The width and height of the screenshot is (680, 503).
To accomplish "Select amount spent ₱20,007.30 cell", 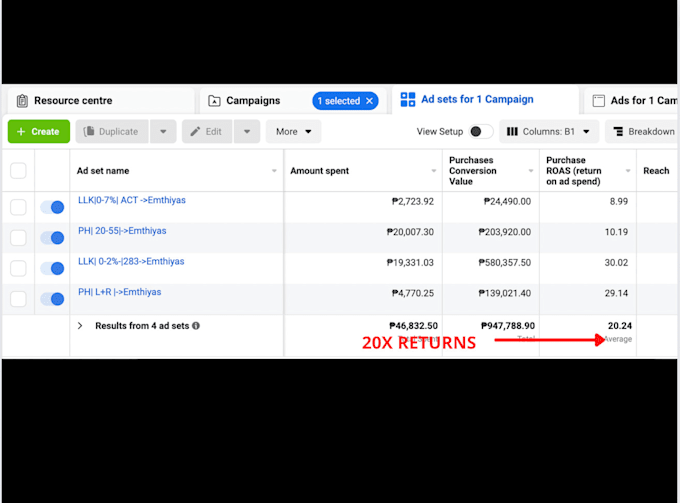I will tap(410, 232).
